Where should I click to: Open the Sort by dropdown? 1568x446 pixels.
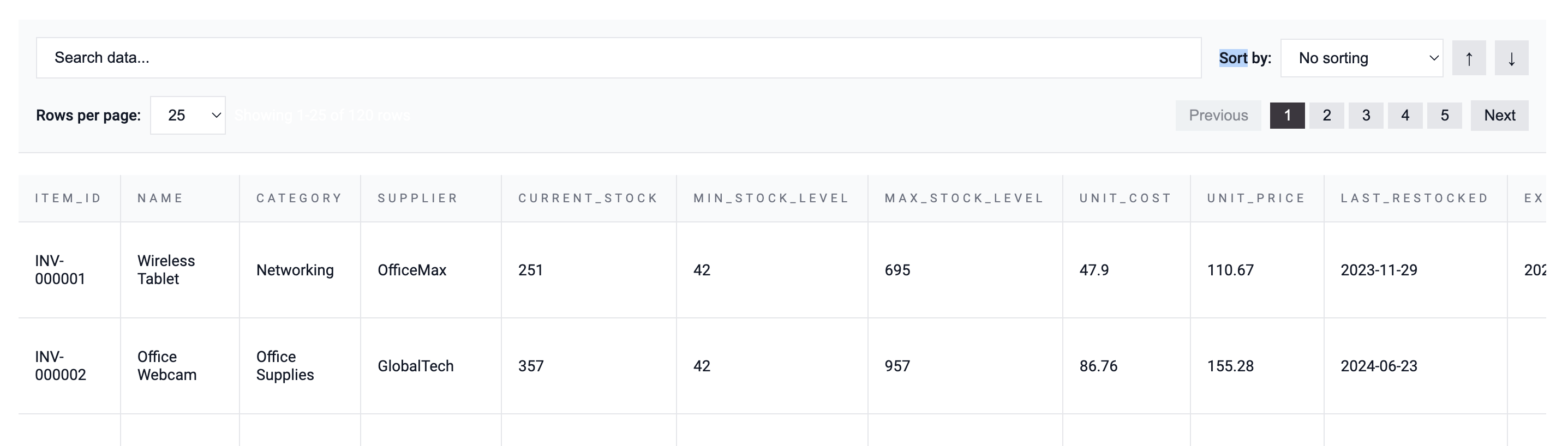click(1361, 58)
